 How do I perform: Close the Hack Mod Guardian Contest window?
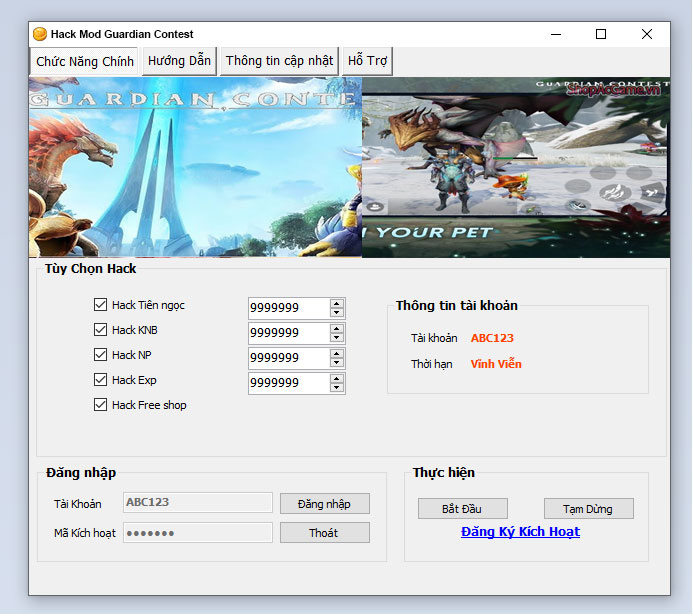(x=647, y=34)
